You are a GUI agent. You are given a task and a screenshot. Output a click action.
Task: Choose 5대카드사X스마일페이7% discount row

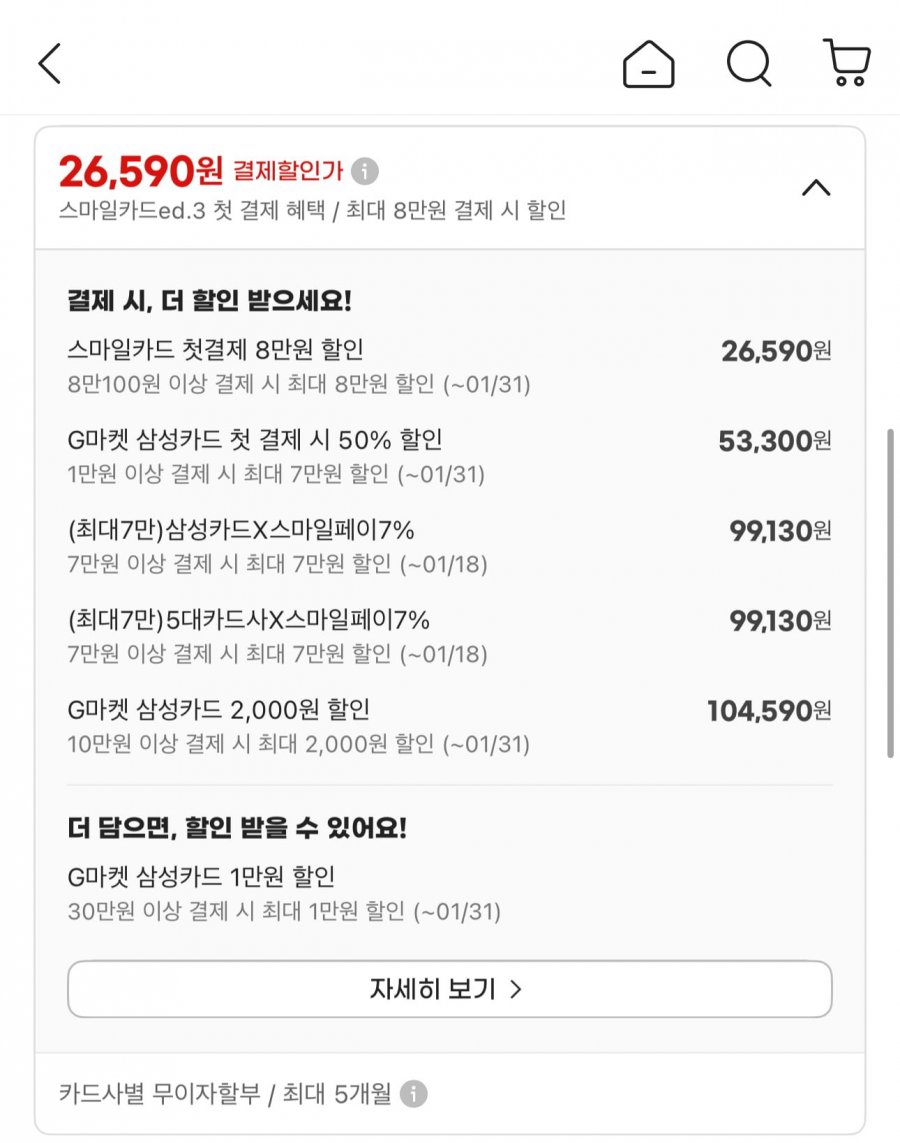(x=249, y=620)
